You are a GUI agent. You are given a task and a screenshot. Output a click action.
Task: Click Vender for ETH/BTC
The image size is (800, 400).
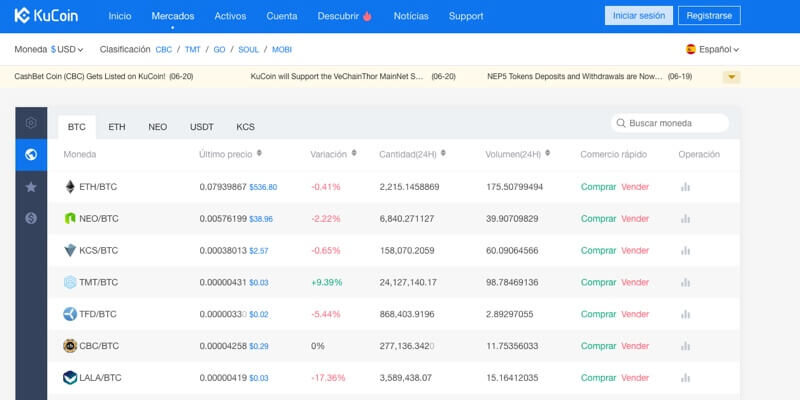pos(635,187)
